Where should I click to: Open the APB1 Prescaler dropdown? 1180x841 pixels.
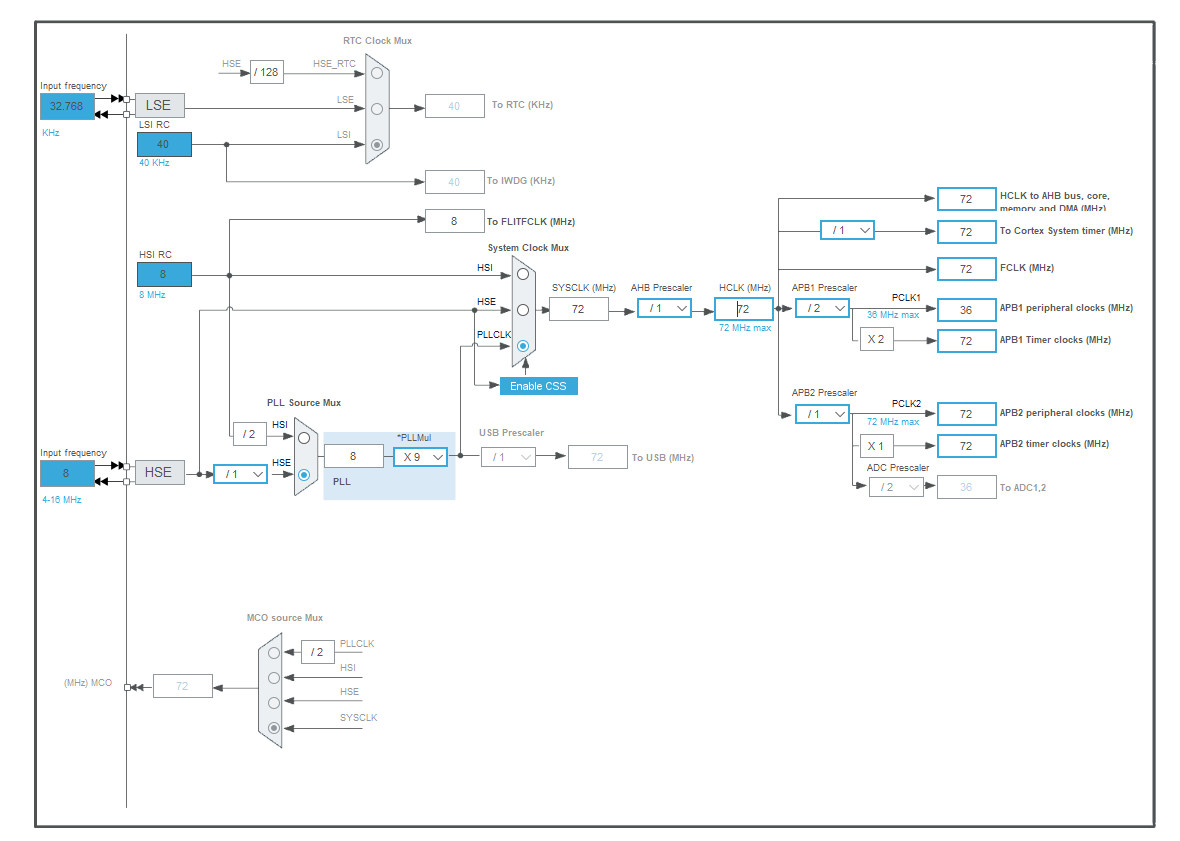(x=821, y=308)
